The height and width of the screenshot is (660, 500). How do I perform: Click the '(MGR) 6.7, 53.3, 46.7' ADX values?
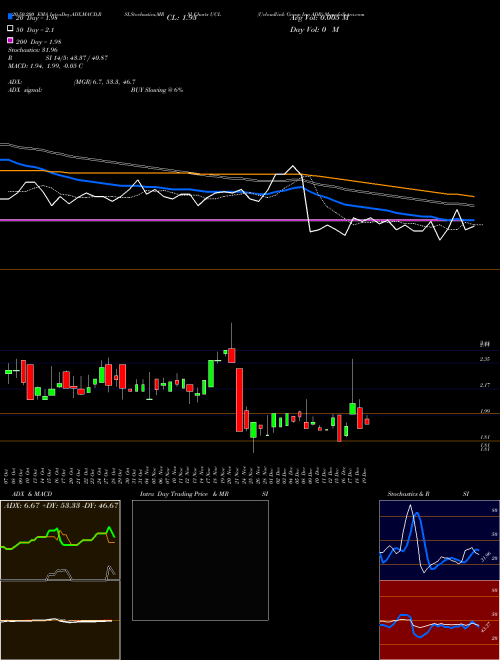tap(104, 82)
